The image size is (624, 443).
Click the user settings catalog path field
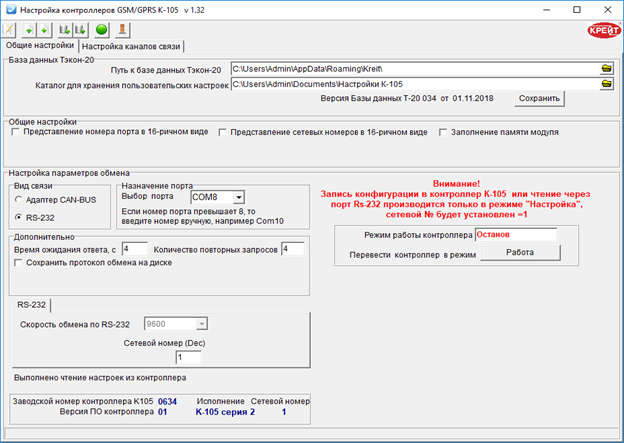click(415, 84)
